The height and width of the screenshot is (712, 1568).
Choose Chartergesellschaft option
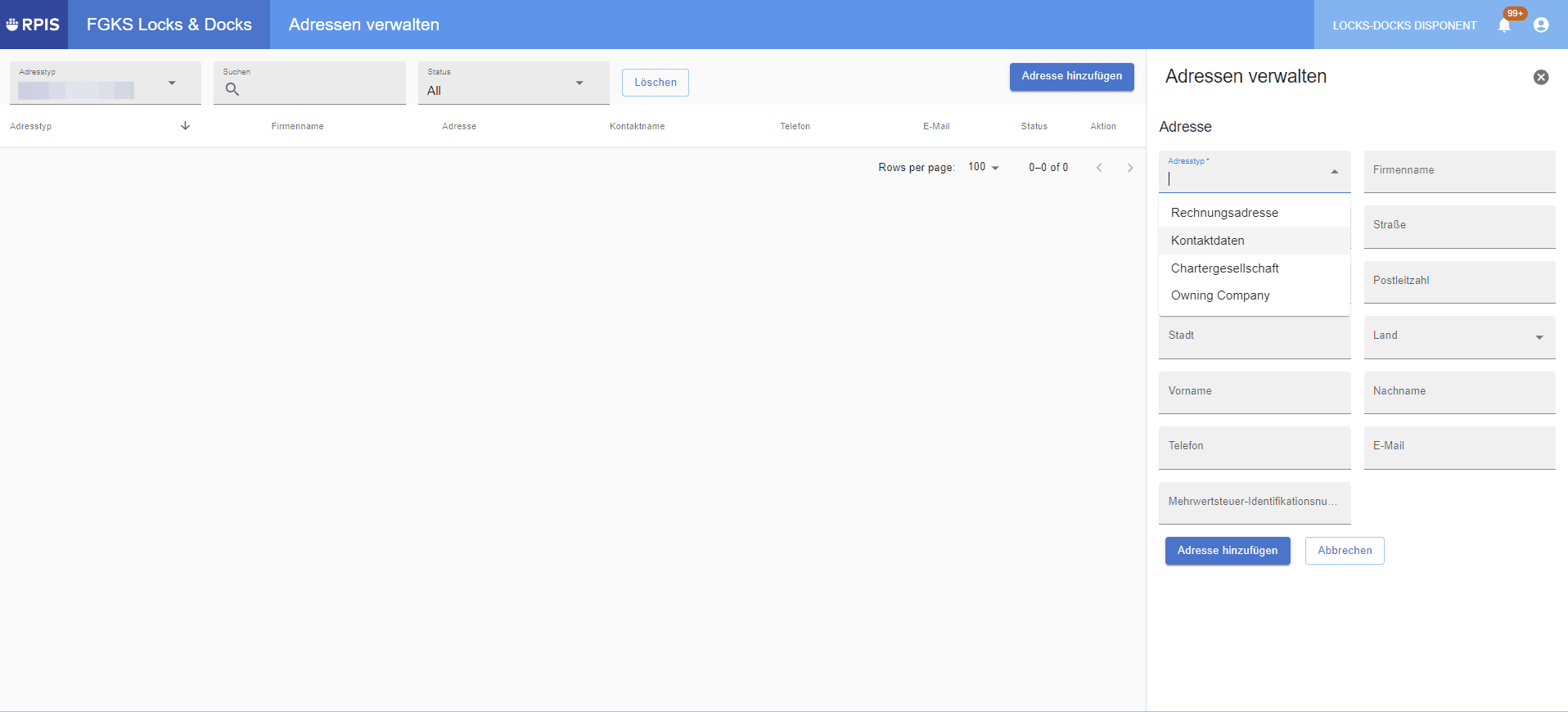tap(1255, 268)
